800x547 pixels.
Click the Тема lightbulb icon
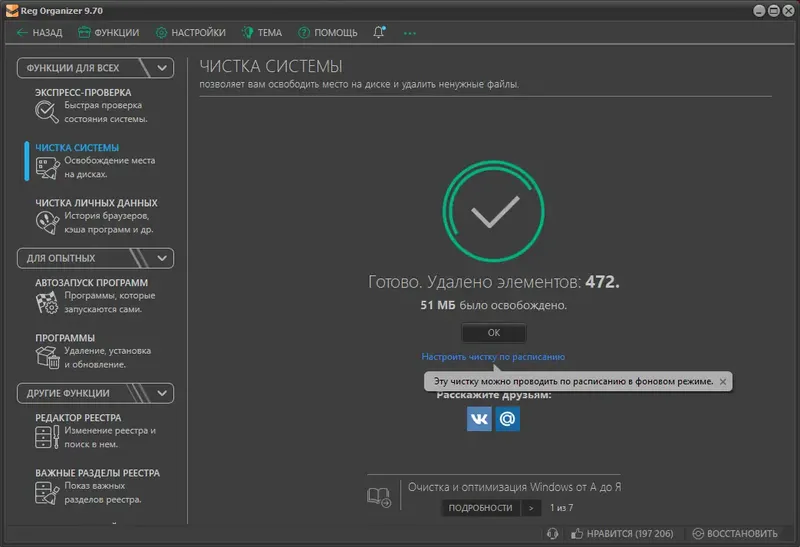coord(247,33)
